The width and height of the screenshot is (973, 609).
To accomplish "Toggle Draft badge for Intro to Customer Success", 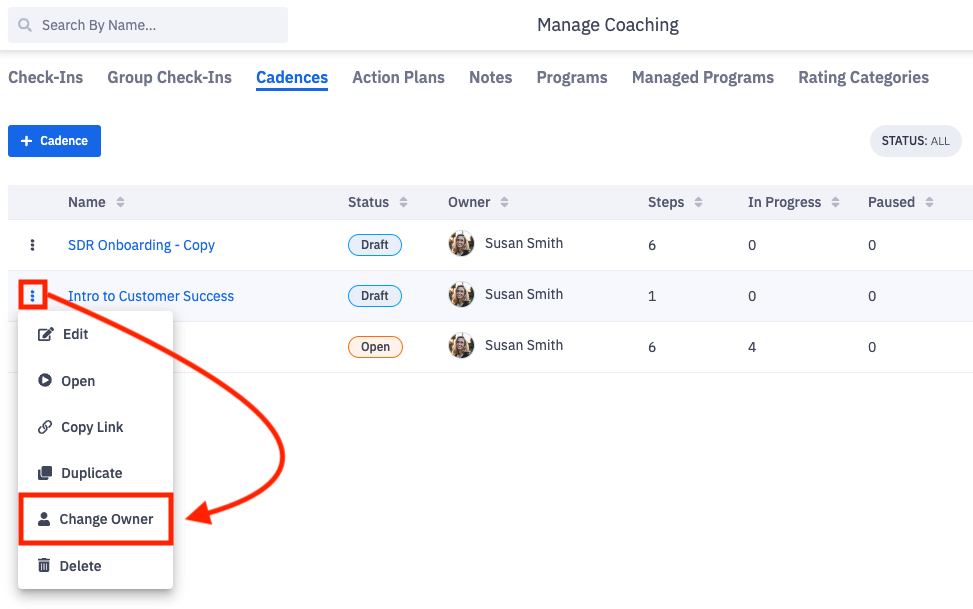I will pos(374,295).
